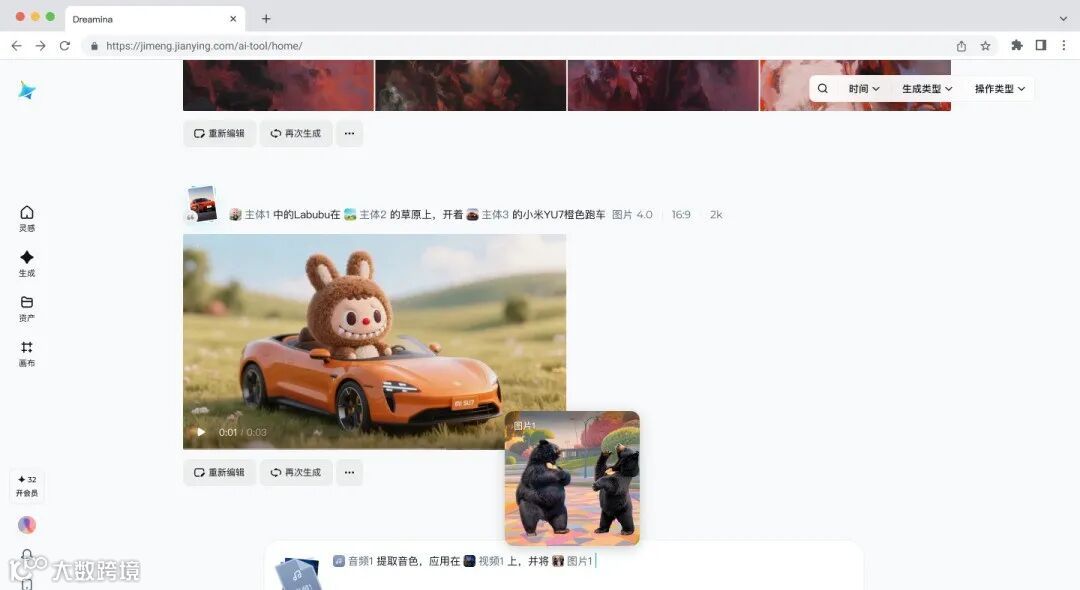Open the browser three-dot menu
The height and width of the screenshot is (590, 1080).
(x=1064, y=45)
